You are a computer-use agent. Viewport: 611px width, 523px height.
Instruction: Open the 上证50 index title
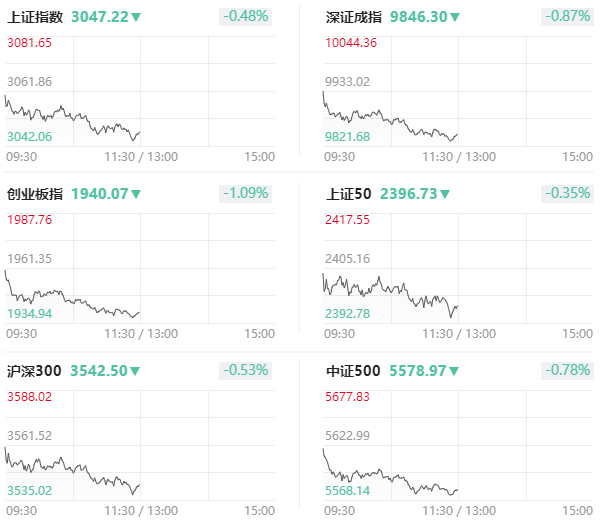[349, 194]
